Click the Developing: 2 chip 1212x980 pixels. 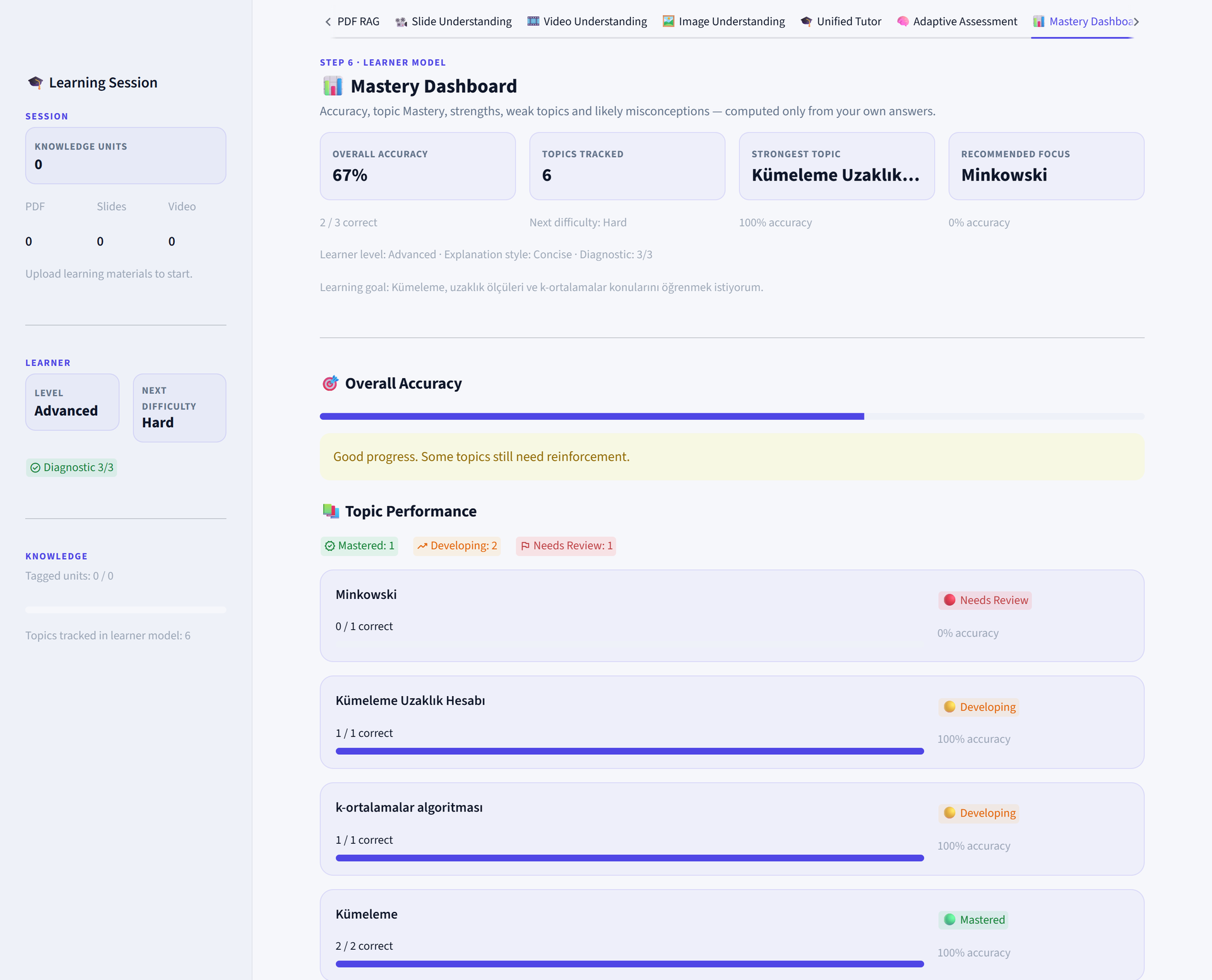(x=457, y=546)
